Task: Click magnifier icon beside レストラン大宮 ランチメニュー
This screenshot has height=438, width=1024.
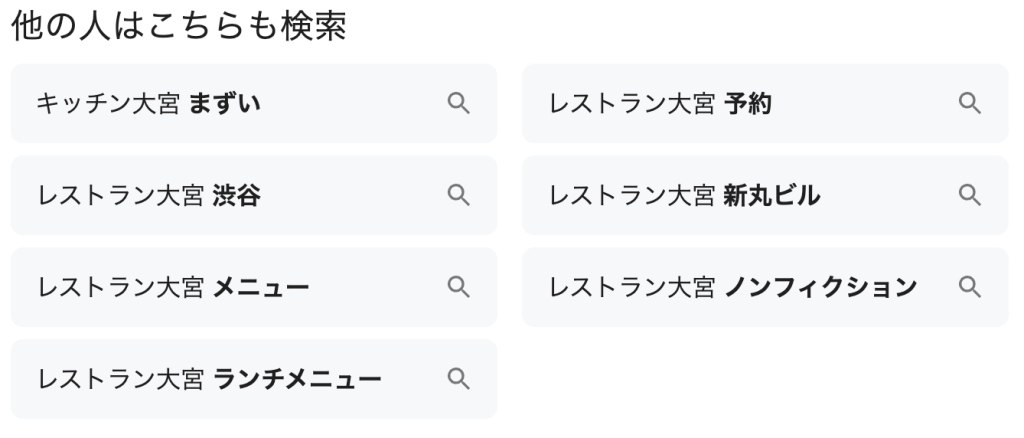Action: [458, 379]
